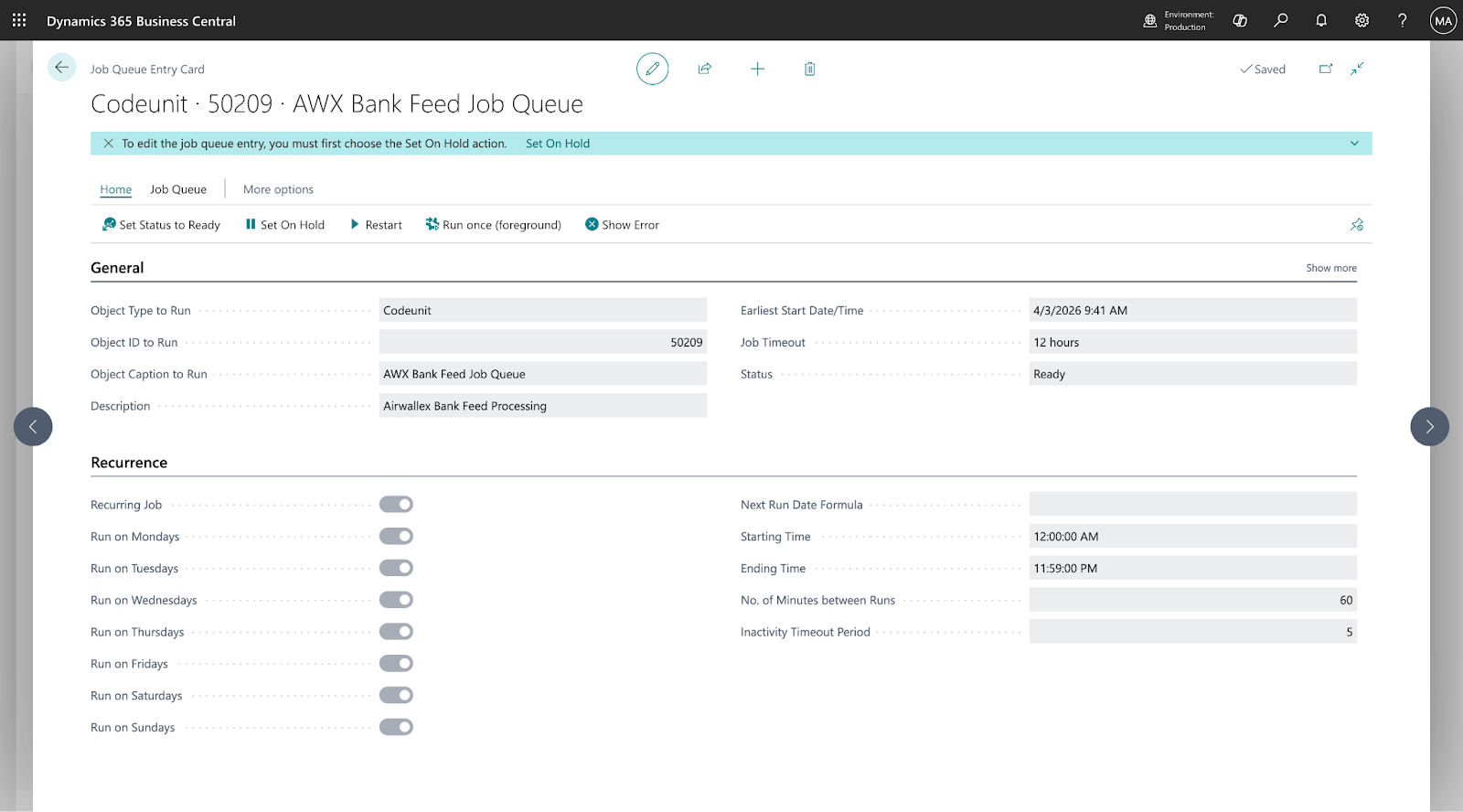
Task: Click the trash delete icon
Action: click(x=809, y=69)
